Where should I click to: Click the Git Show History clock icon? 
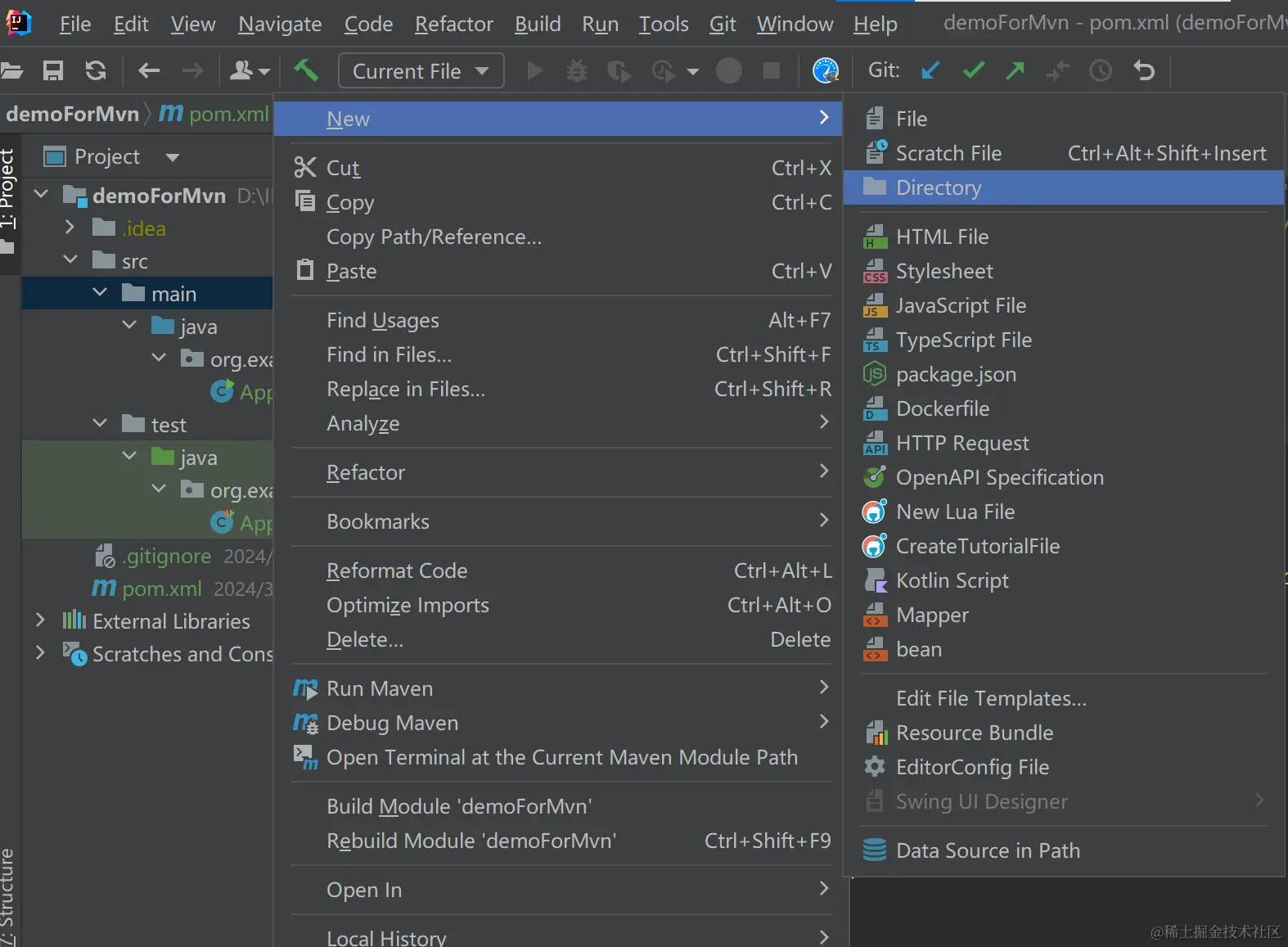pos(1101,71)
